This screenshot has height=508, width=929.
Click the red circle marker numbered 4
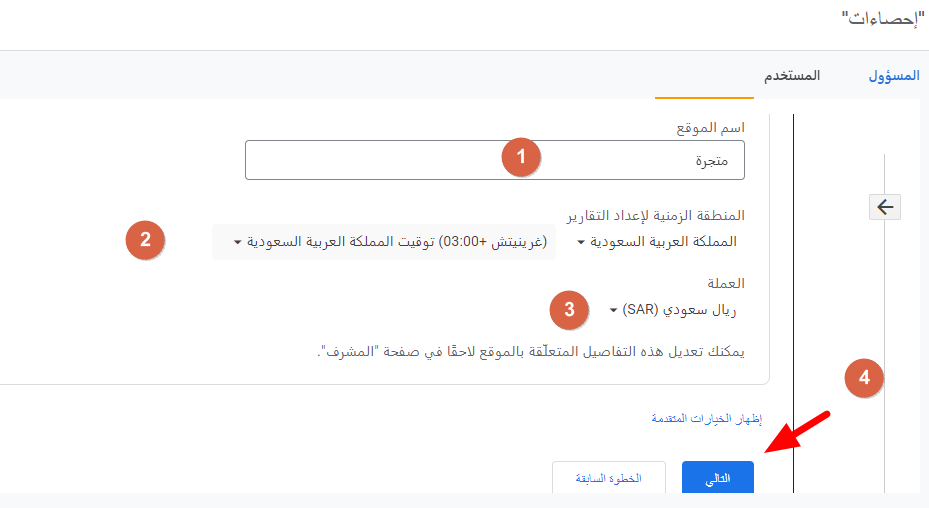click(864, 378)
